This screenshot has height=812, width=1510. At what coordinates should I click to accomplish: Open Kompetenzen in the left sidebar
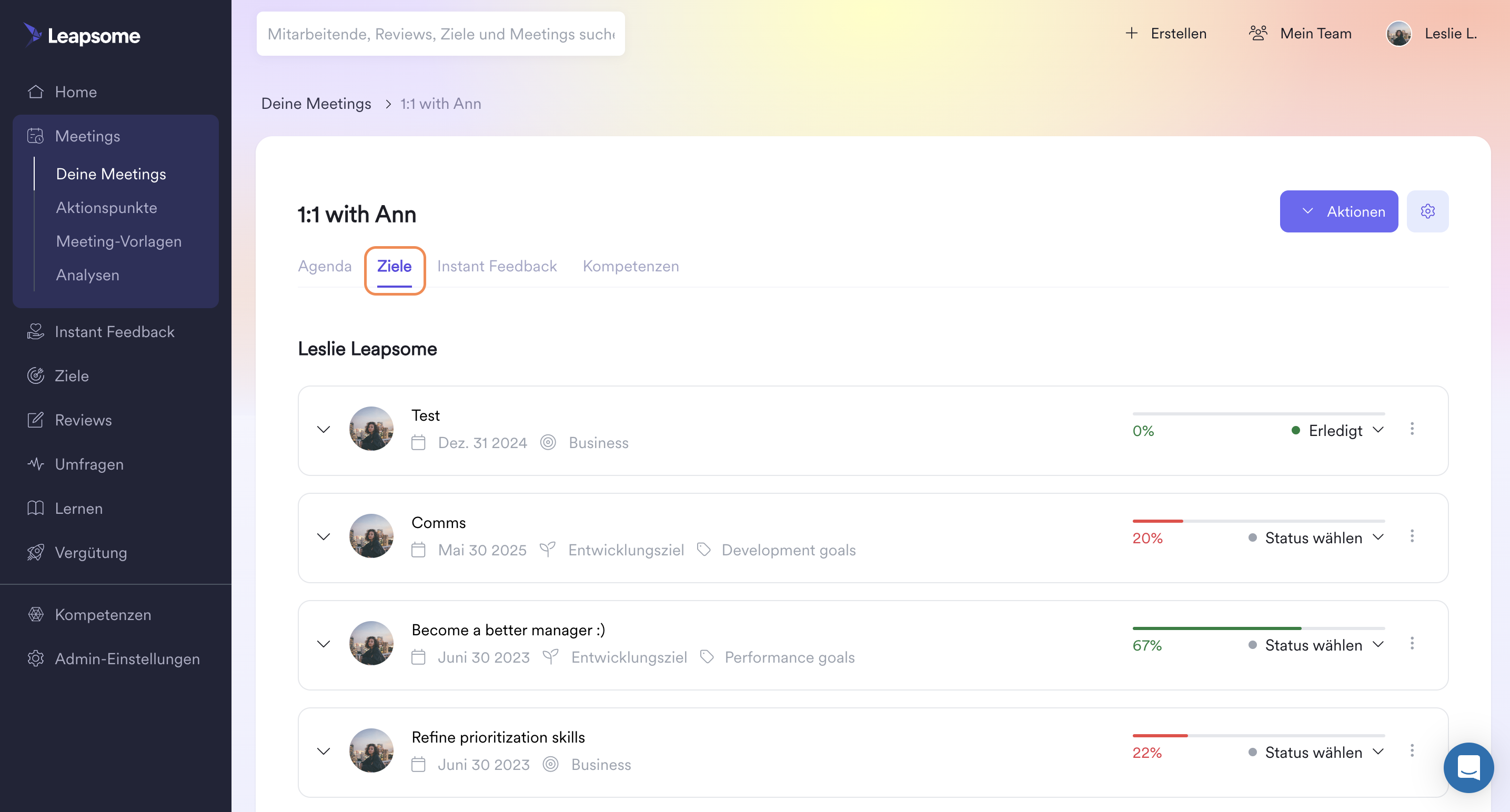103,614
